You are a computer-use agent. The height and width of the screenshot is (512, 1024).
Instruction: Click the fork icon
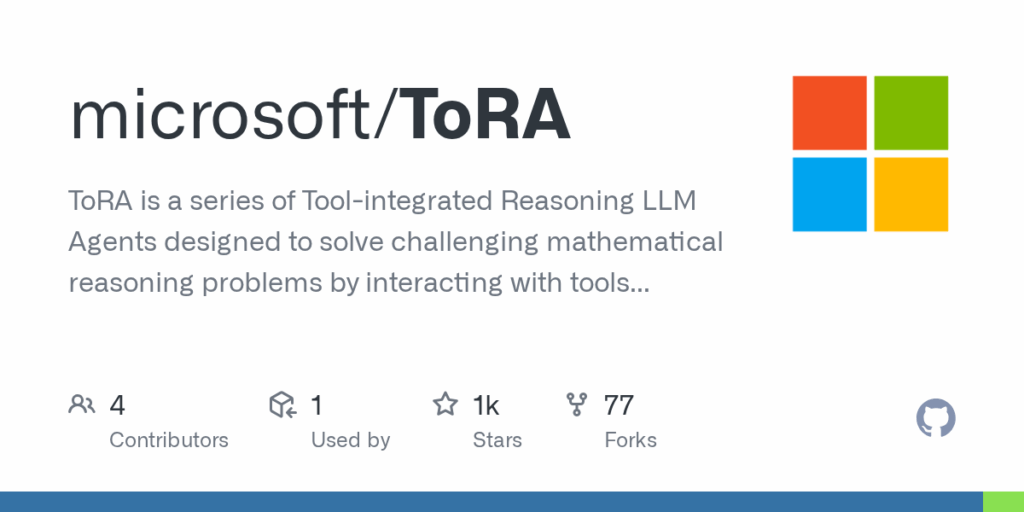[x=577, y=405]
